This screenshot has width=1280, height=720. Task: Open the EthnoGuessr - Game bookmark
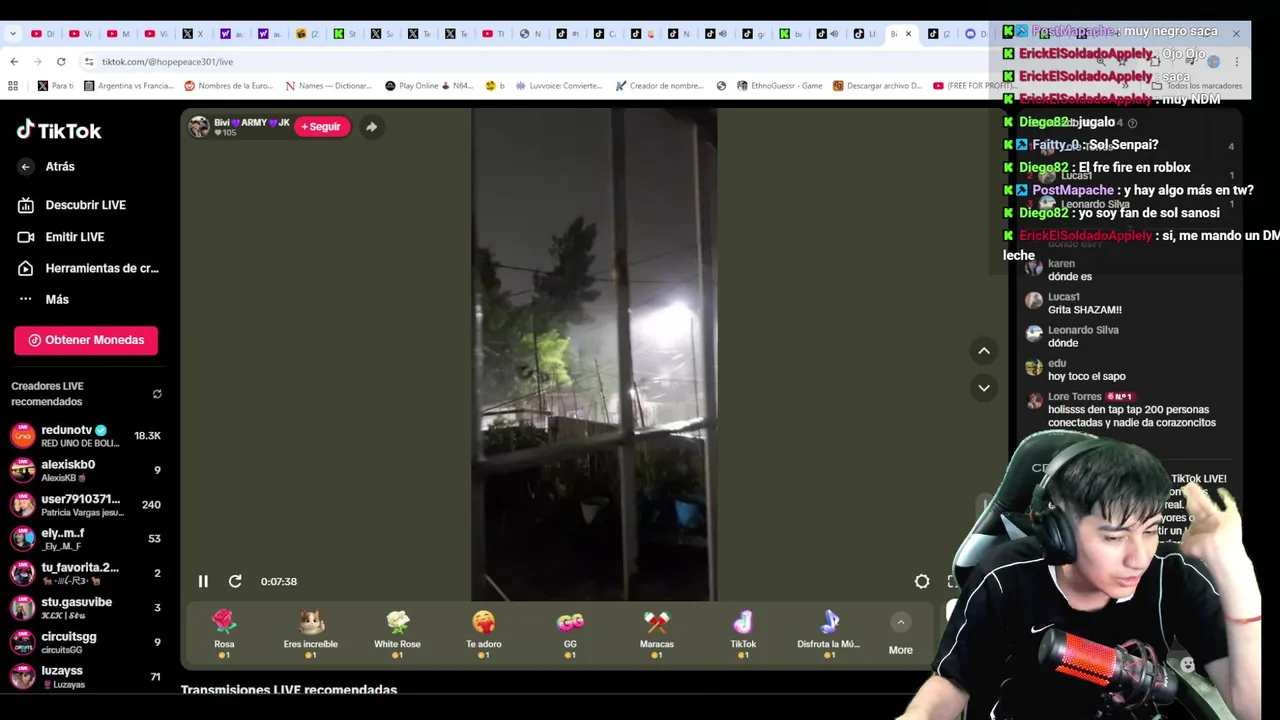[x=780, y=86]
